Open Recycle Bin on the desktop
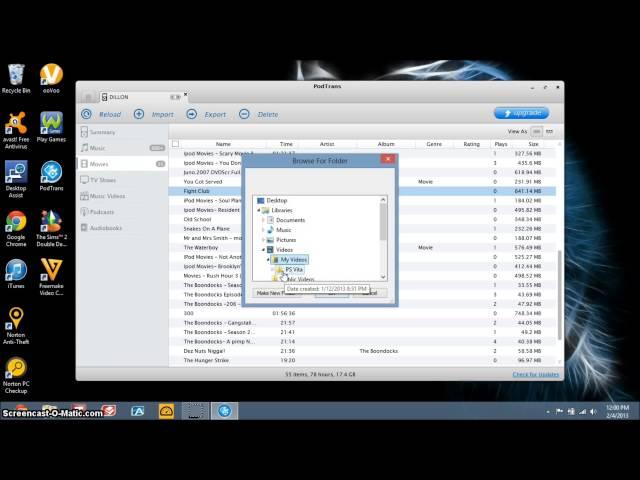 [x=16, y=79]
